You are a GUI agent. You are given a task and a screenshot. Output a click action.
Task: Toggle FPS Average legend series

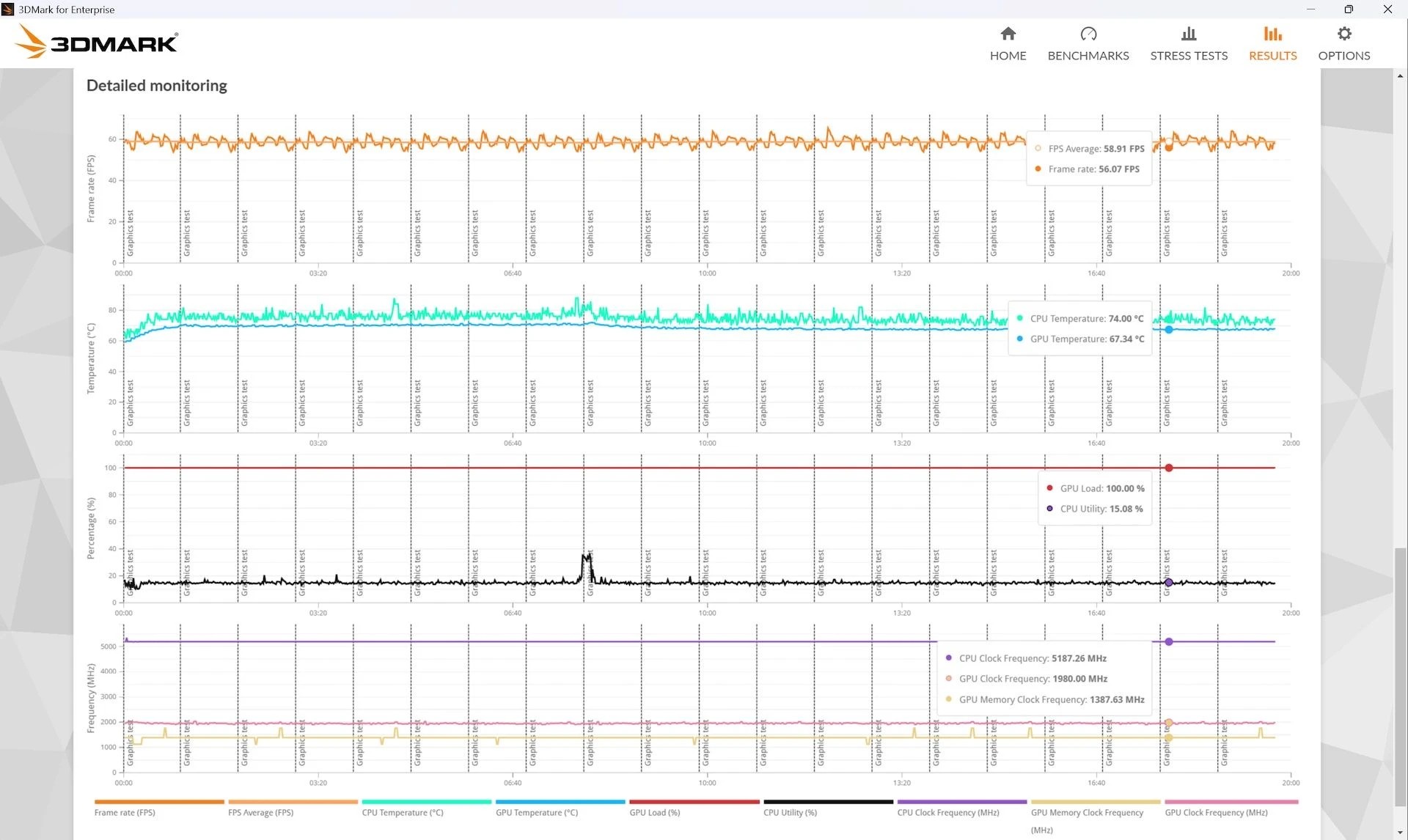(260, 812)
